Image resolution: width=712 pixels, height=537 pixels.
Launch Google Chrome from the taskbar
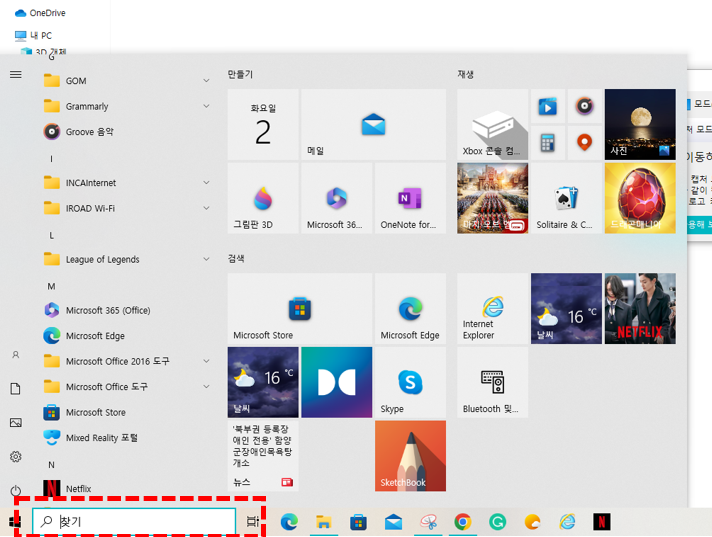pyautogui.click(x=462, y=522)
